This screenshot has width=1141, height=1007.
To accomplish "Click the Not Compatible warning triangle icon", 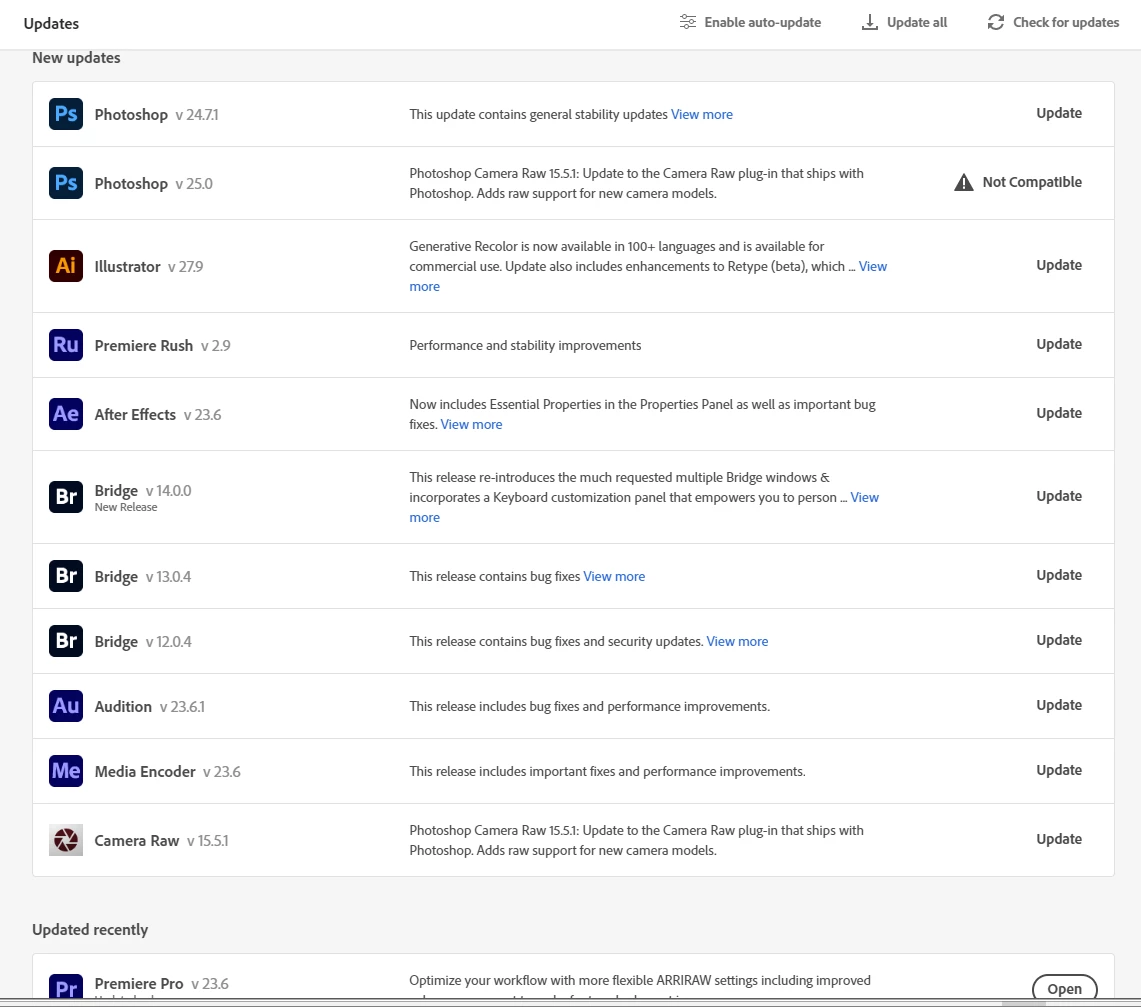I will pos(963,182).
